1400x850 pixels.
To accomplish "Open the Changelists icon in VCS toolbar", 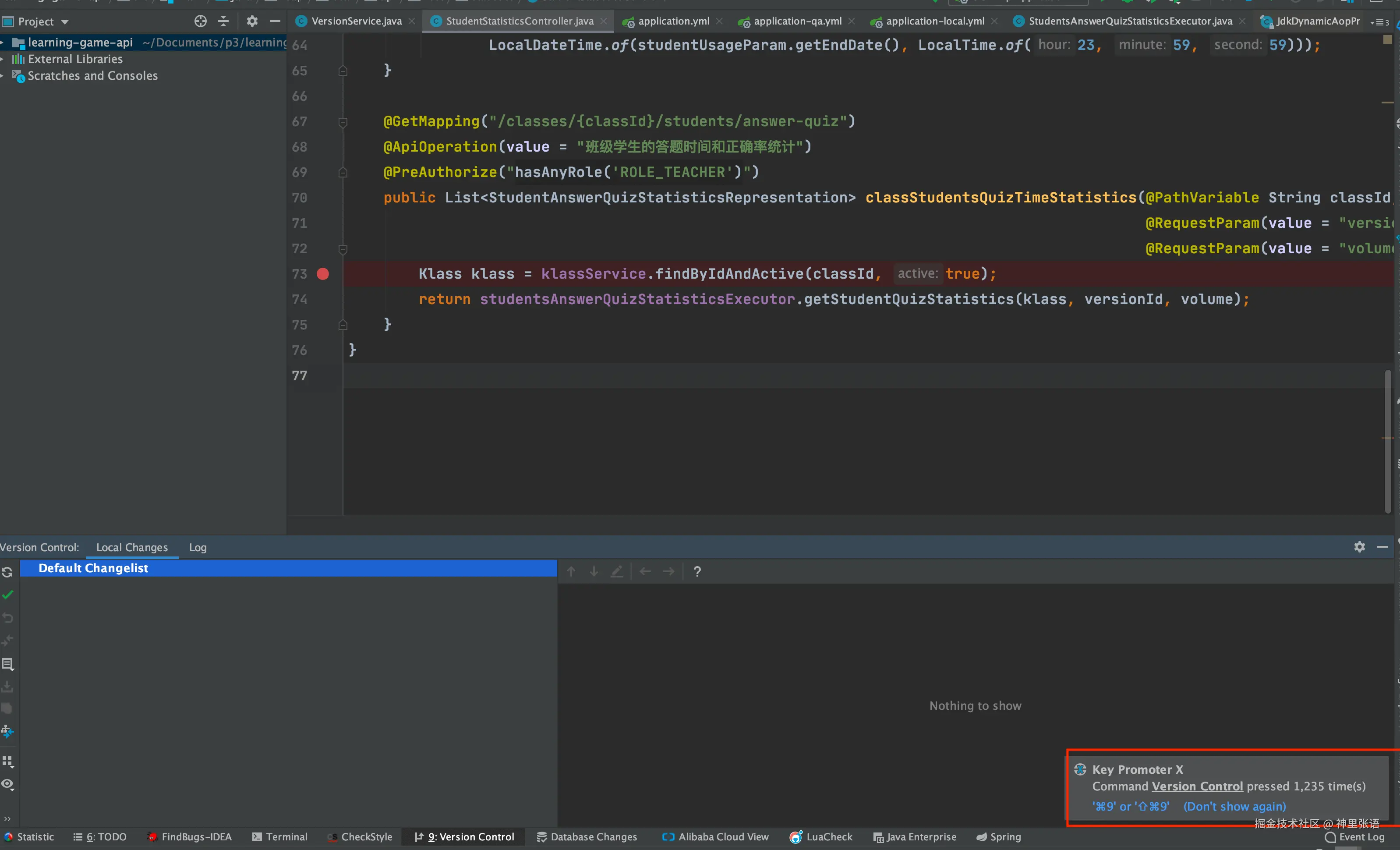I will click(x=7, y=664).
